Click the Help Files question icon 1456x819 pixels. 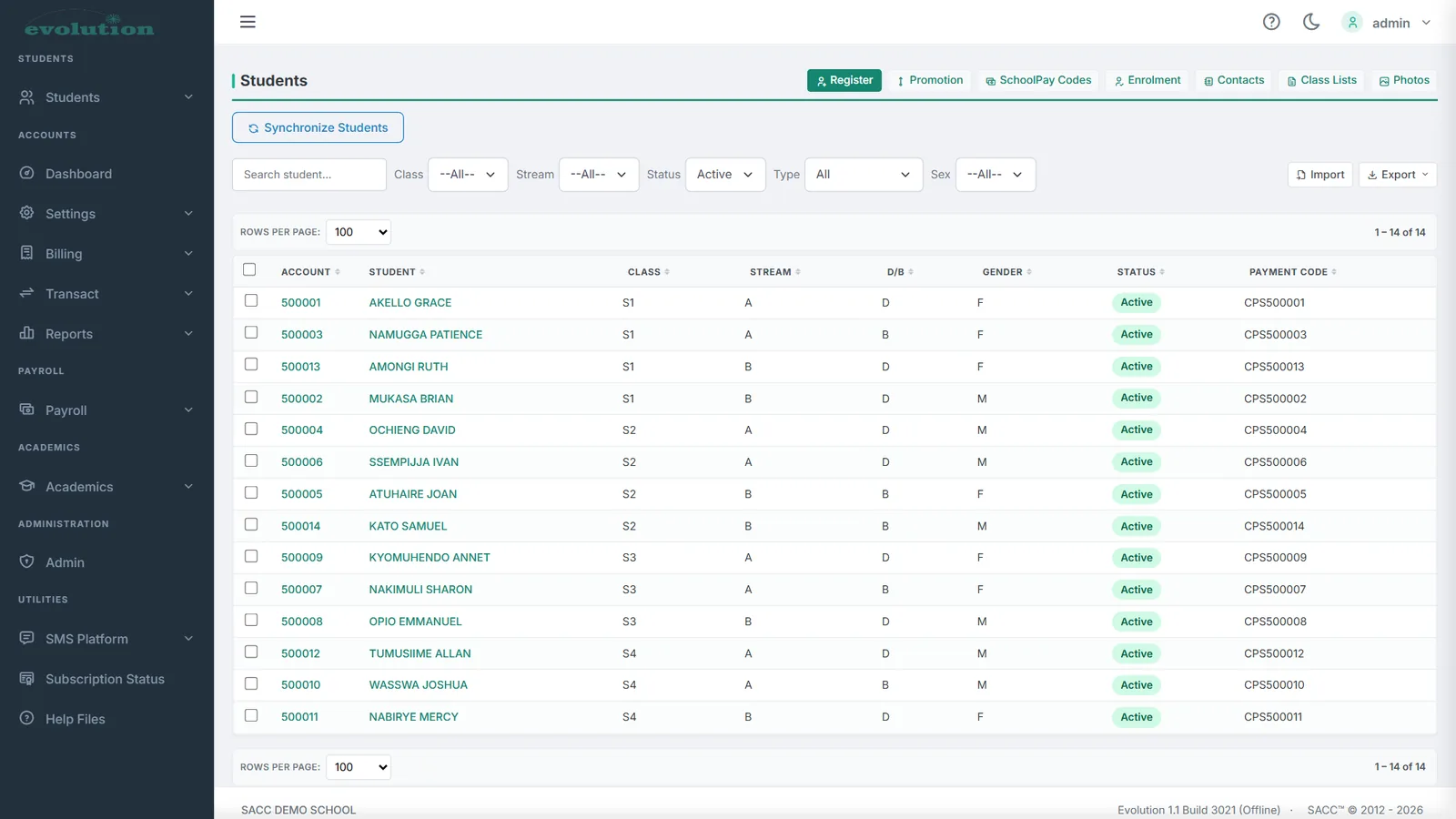27,718
